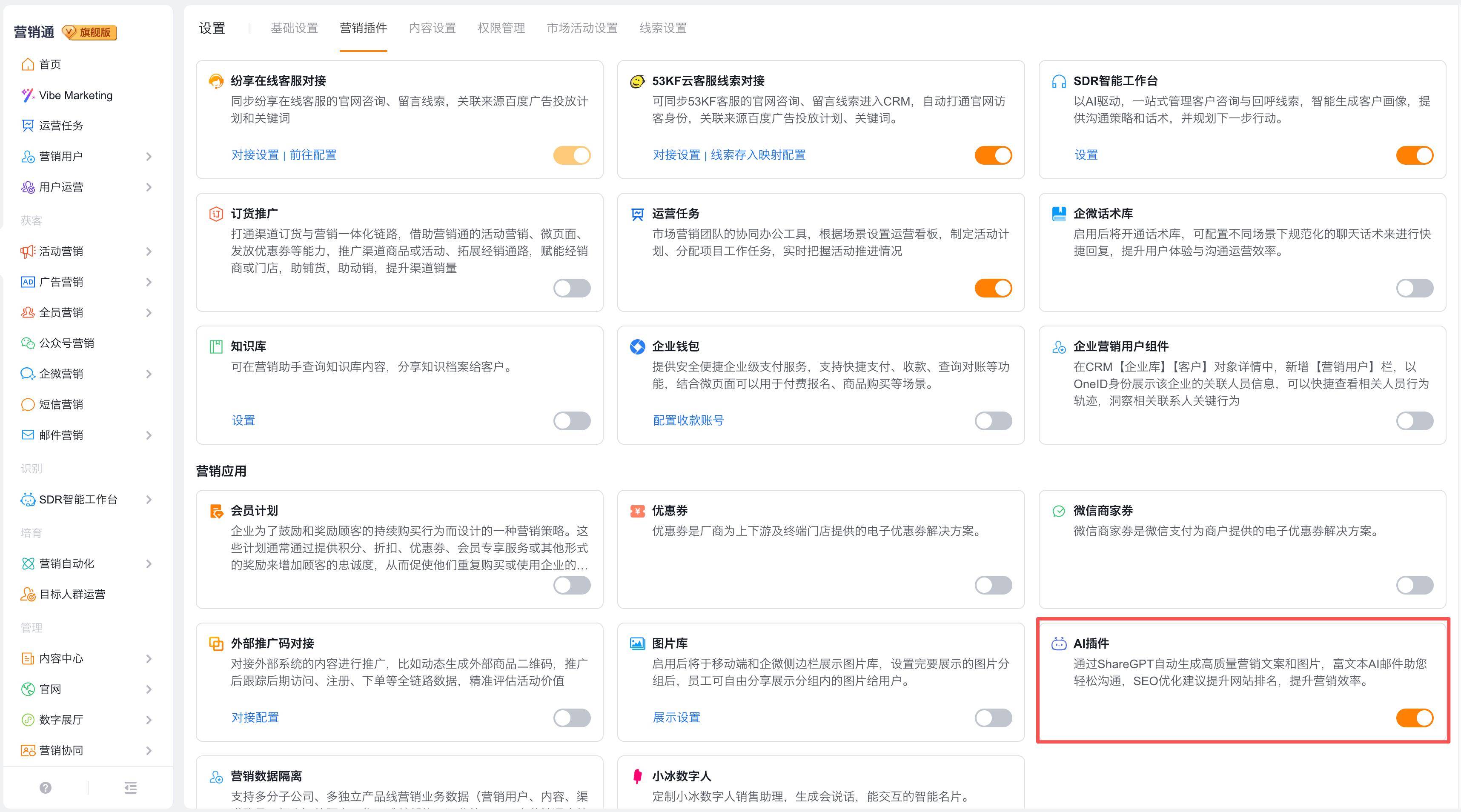
Task: Turn off 53KF云客服线索对接 toggle
Action: (x=993, y=155)
